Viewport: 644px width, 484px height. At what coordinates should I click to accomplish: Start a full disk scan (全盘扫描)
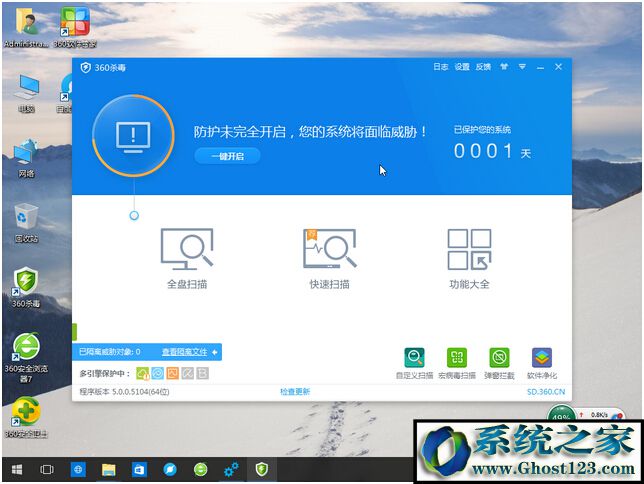click(187, 259)
